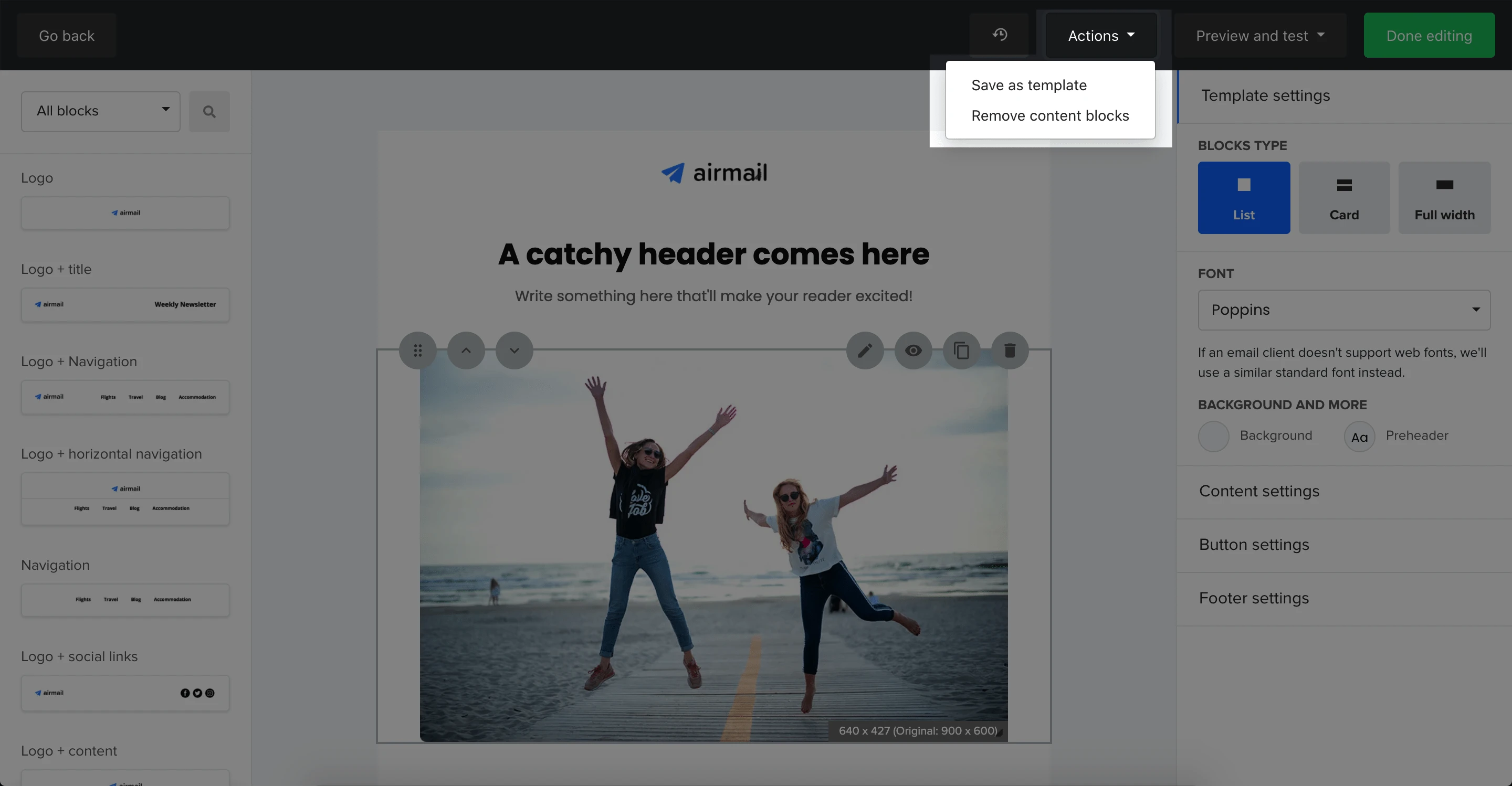Click the block search magnifier icon
Image resolution: width=1512 pixels, height=786 pixels.
tap(209, 111)
